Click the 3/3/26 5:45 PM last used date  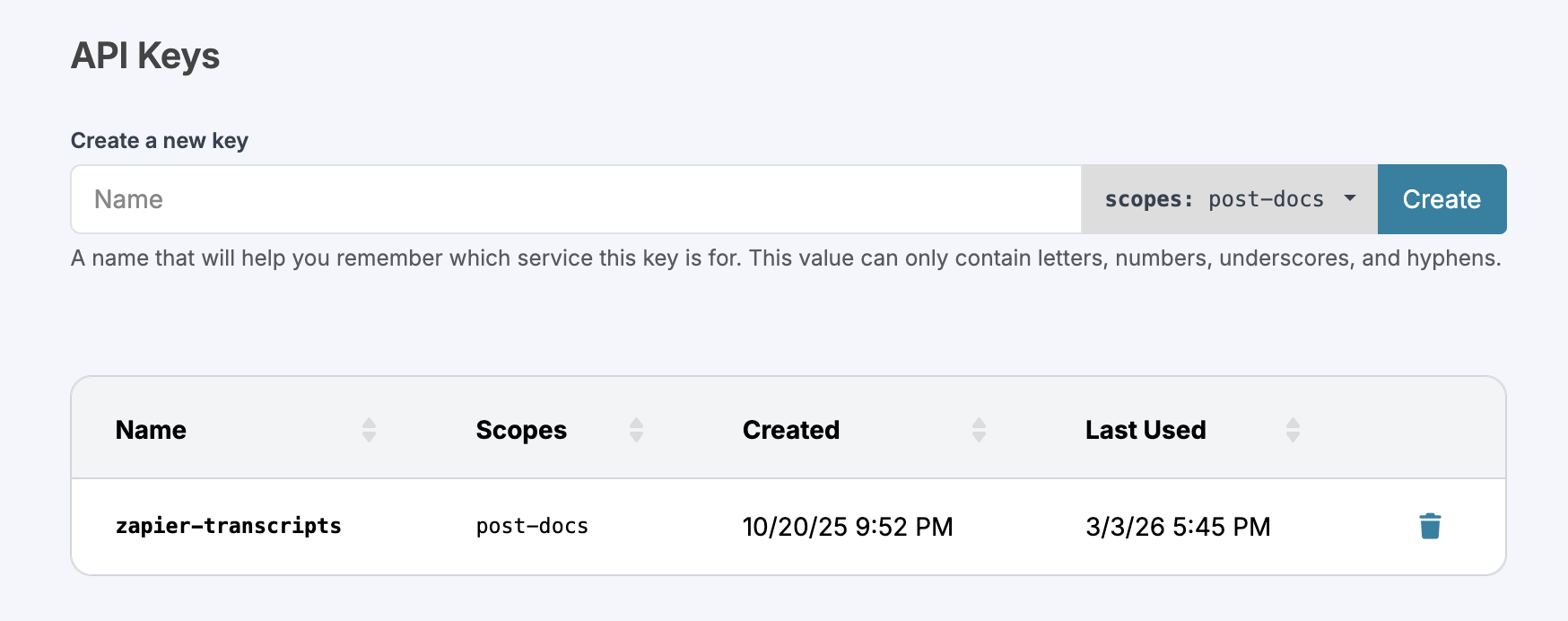(1178, 527)
